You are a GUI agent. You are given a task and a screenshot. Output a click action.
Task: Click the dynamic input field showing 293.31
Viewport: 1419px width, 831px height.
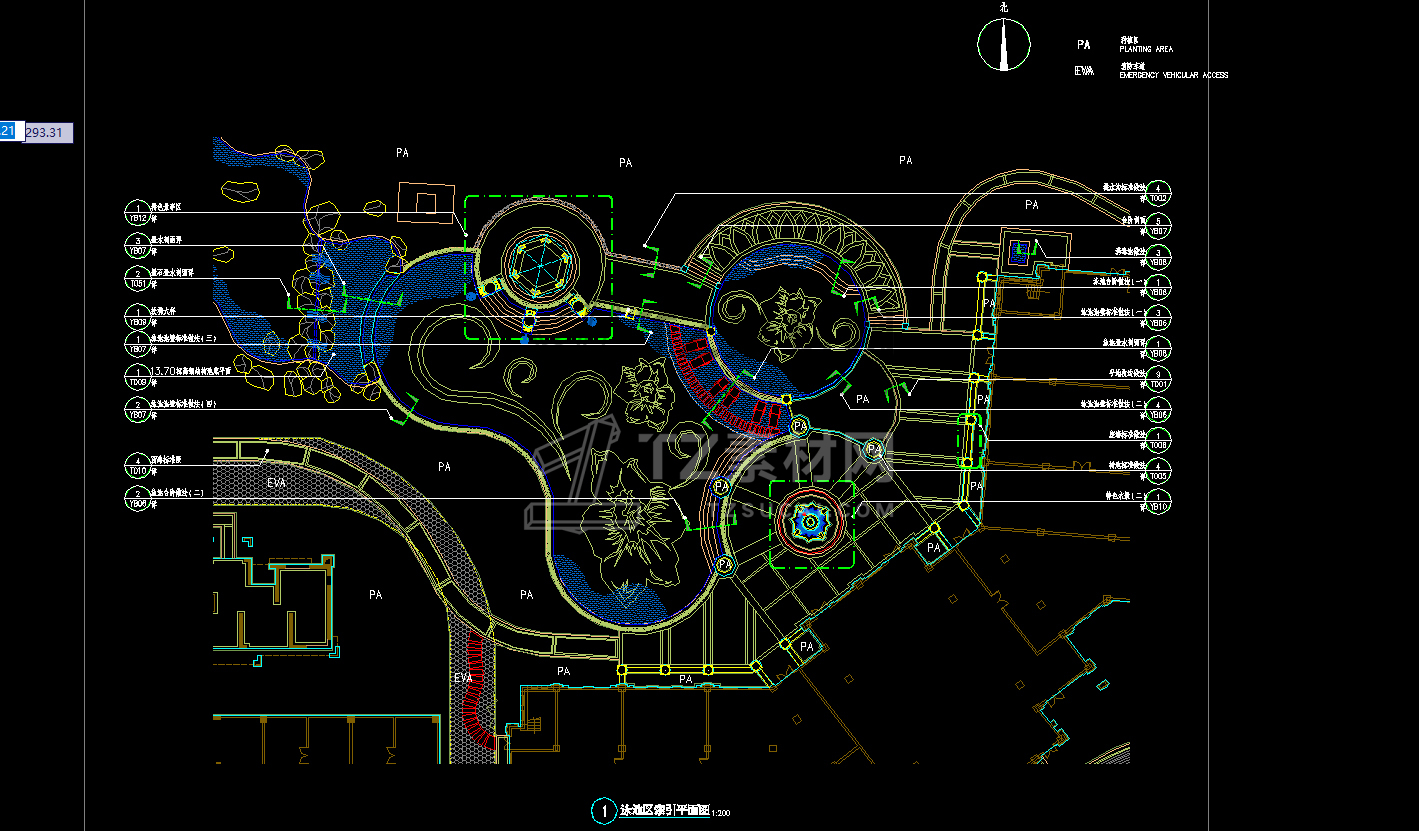click(47, 132)
